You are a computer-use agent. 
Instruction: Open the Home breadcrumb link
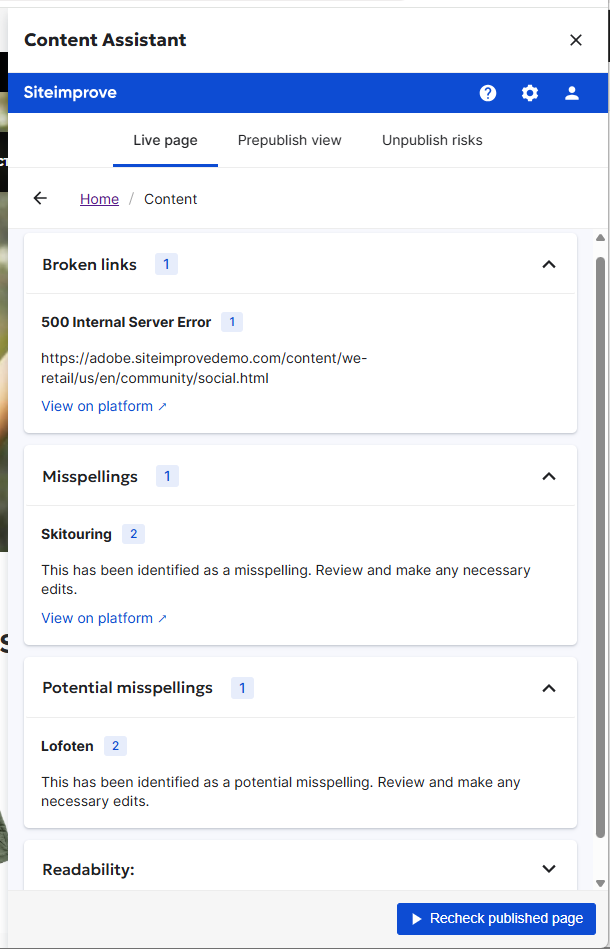(x=99, y=199)
